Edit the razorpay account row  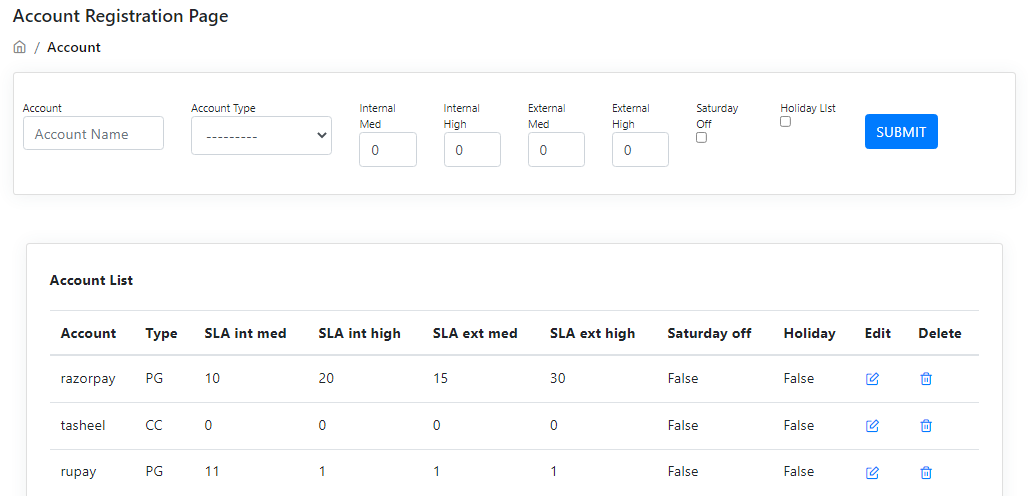[x=872, y=379]
